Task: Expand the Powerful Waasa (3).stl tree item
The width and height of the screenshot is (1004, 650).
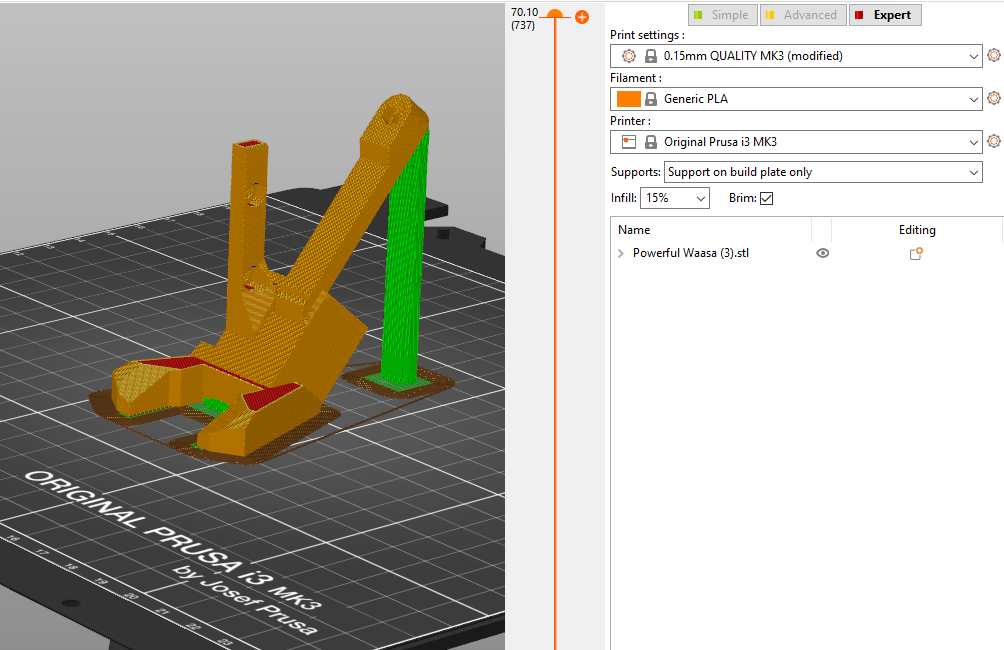Action: pyautogui.click(x=621, y=254)
